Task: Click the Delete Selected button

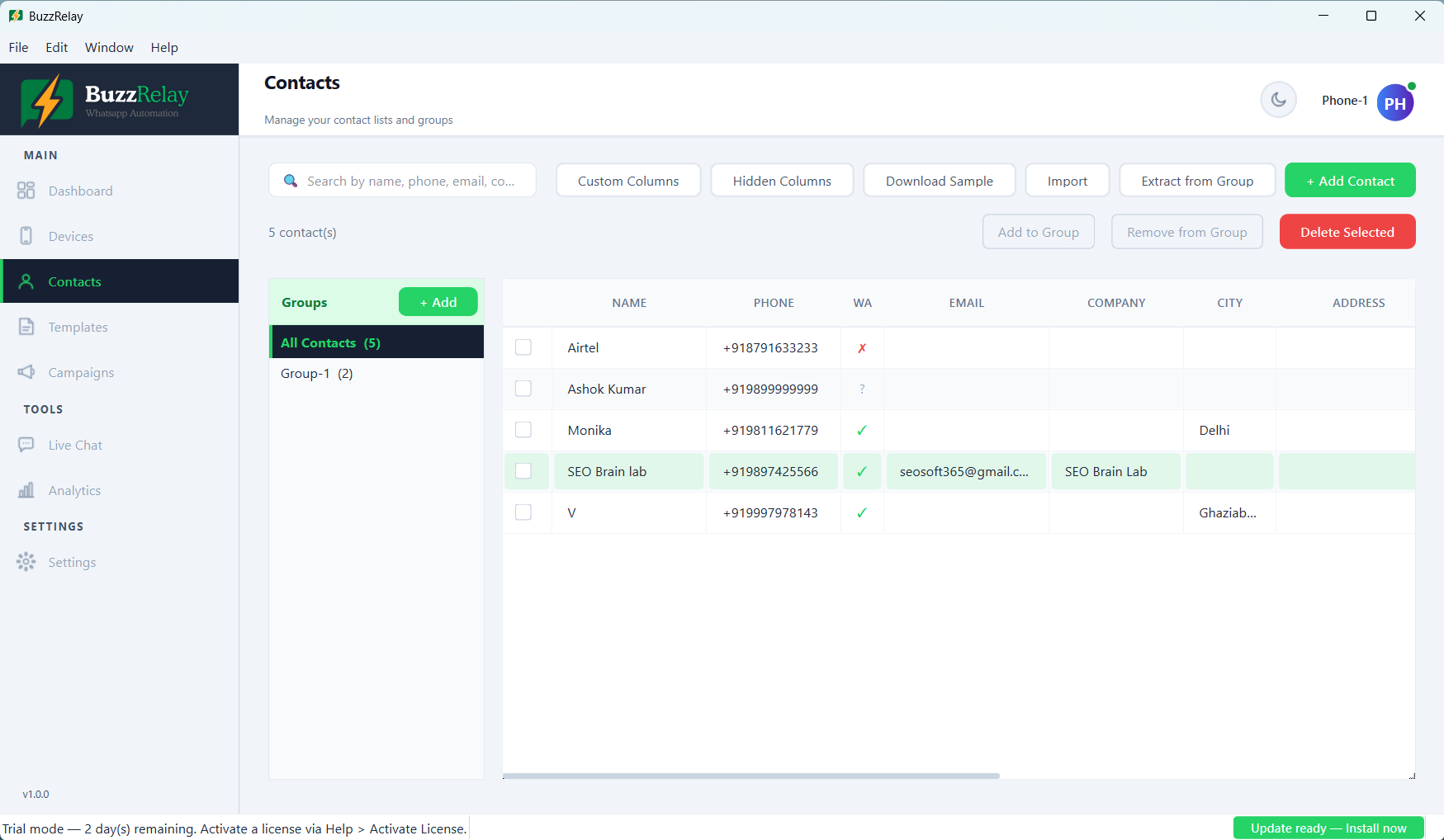Action: (1347, 232)
